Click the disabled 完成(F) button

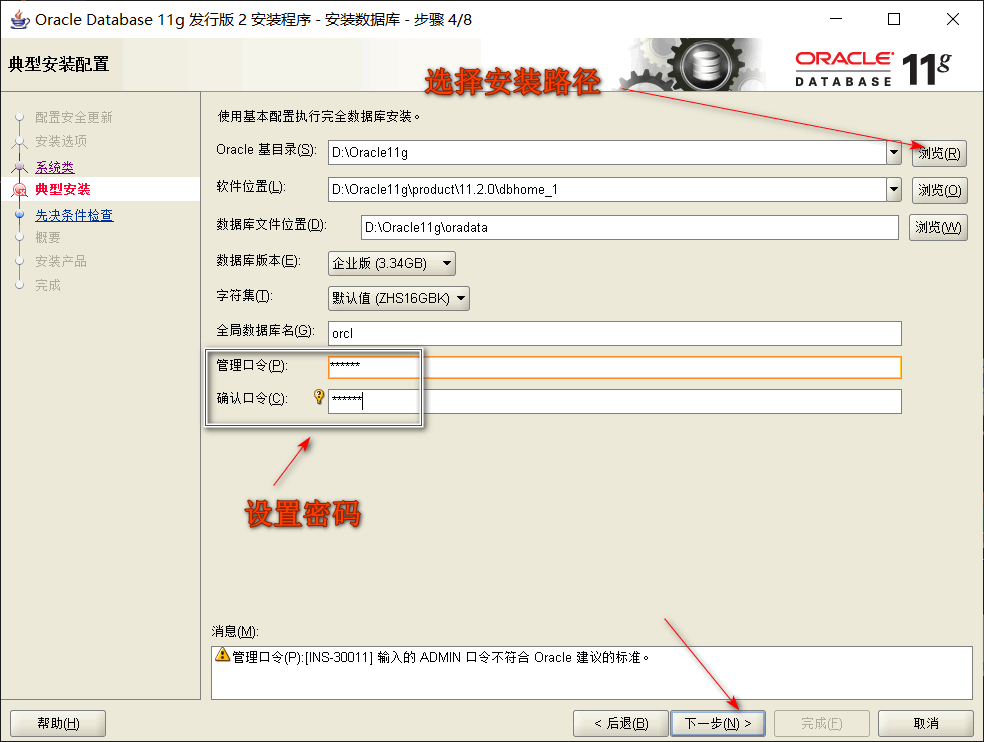pos(821,723)
